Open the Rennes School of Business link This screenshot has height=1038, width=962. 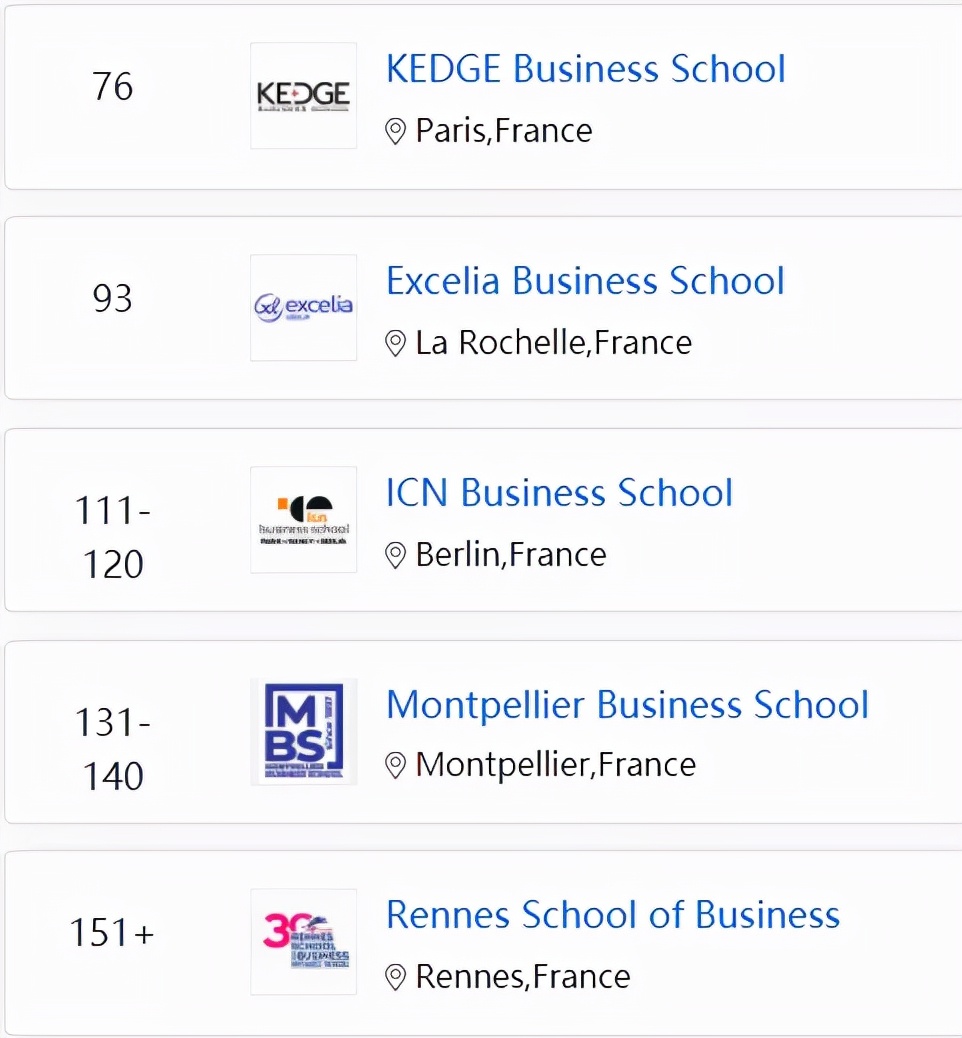(612, 915)
